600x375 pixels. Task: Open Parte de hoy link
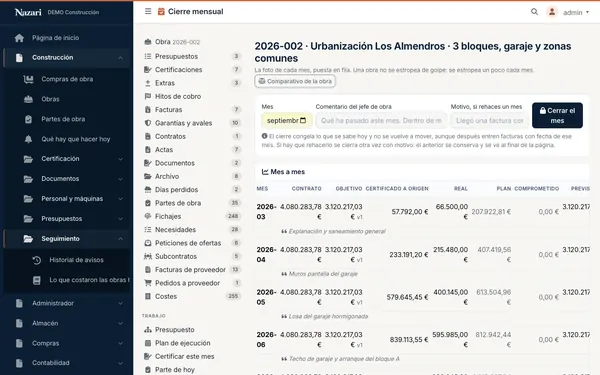pos(174,370)
